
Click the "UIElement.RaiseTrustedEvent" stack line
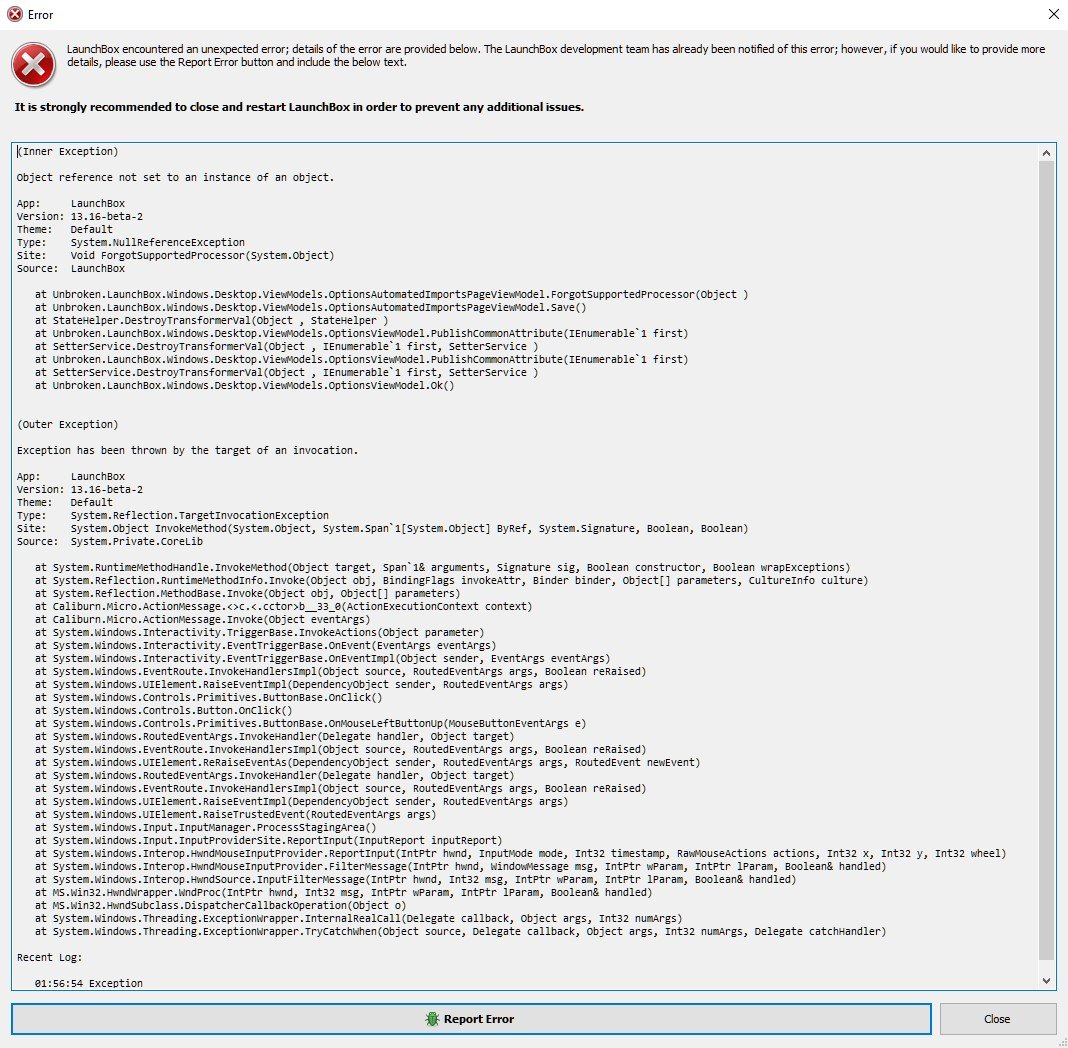[x=235, y=814]
